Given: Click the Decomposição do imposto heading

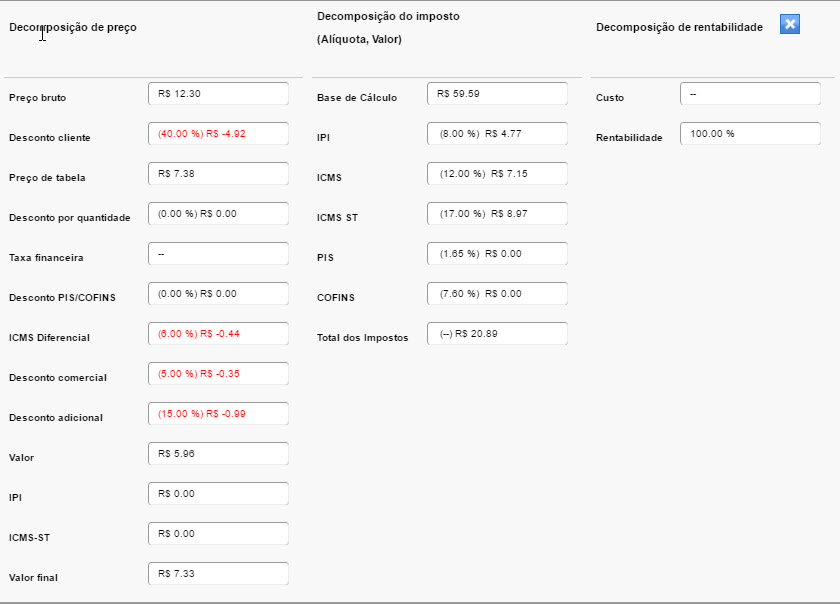Looking at the screenshot, I should [x=388, y=17].
